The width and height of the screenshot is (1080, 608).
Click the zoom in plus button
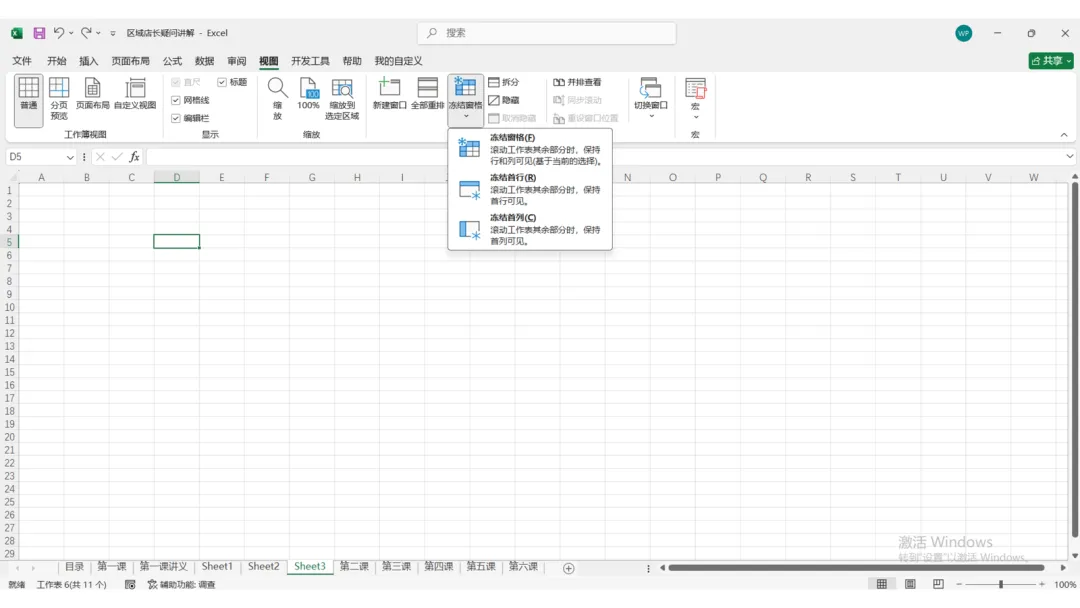pos(1041,585)
